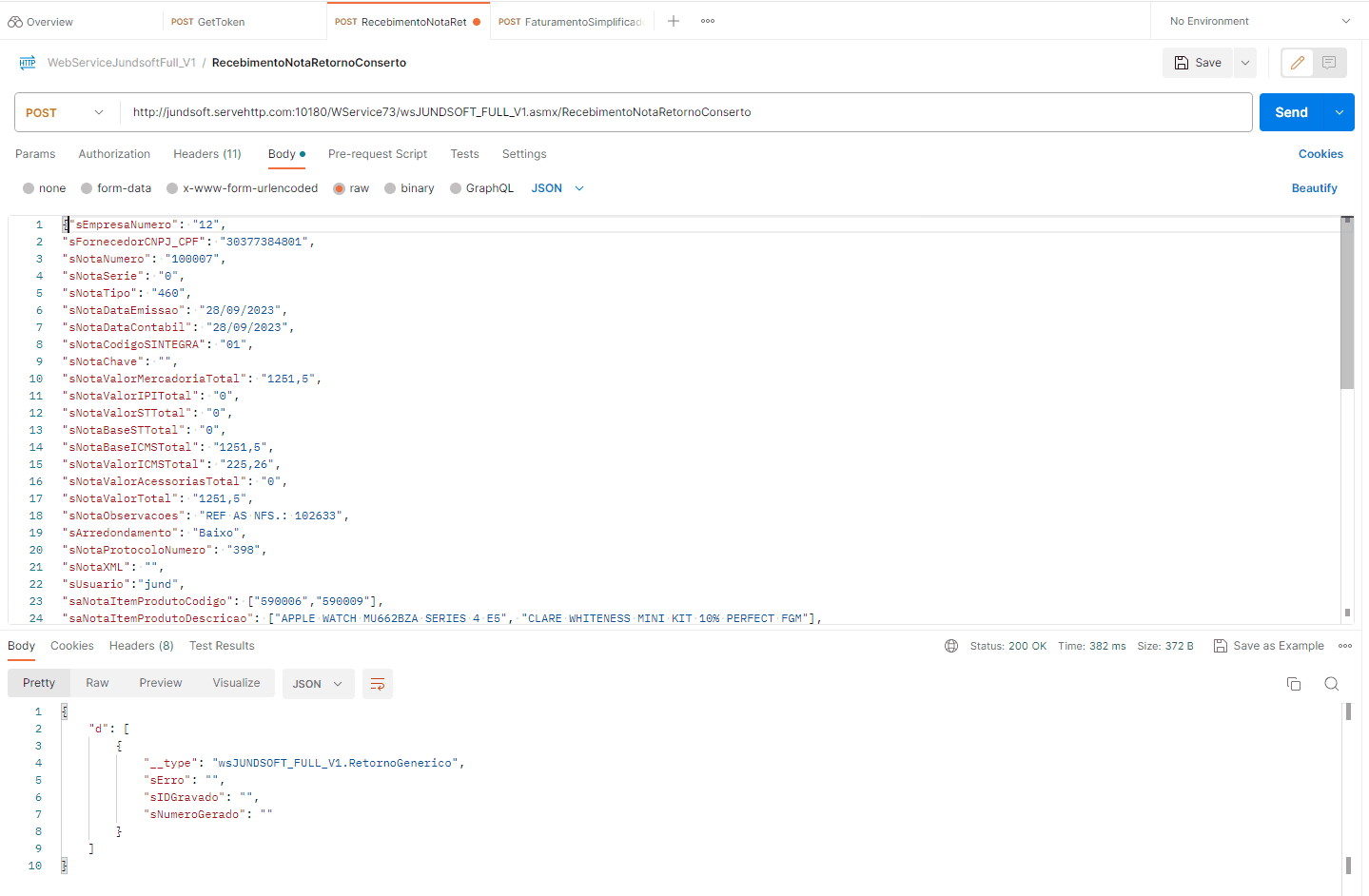Click the request body vertical scrollbar

coord(1346,304)
